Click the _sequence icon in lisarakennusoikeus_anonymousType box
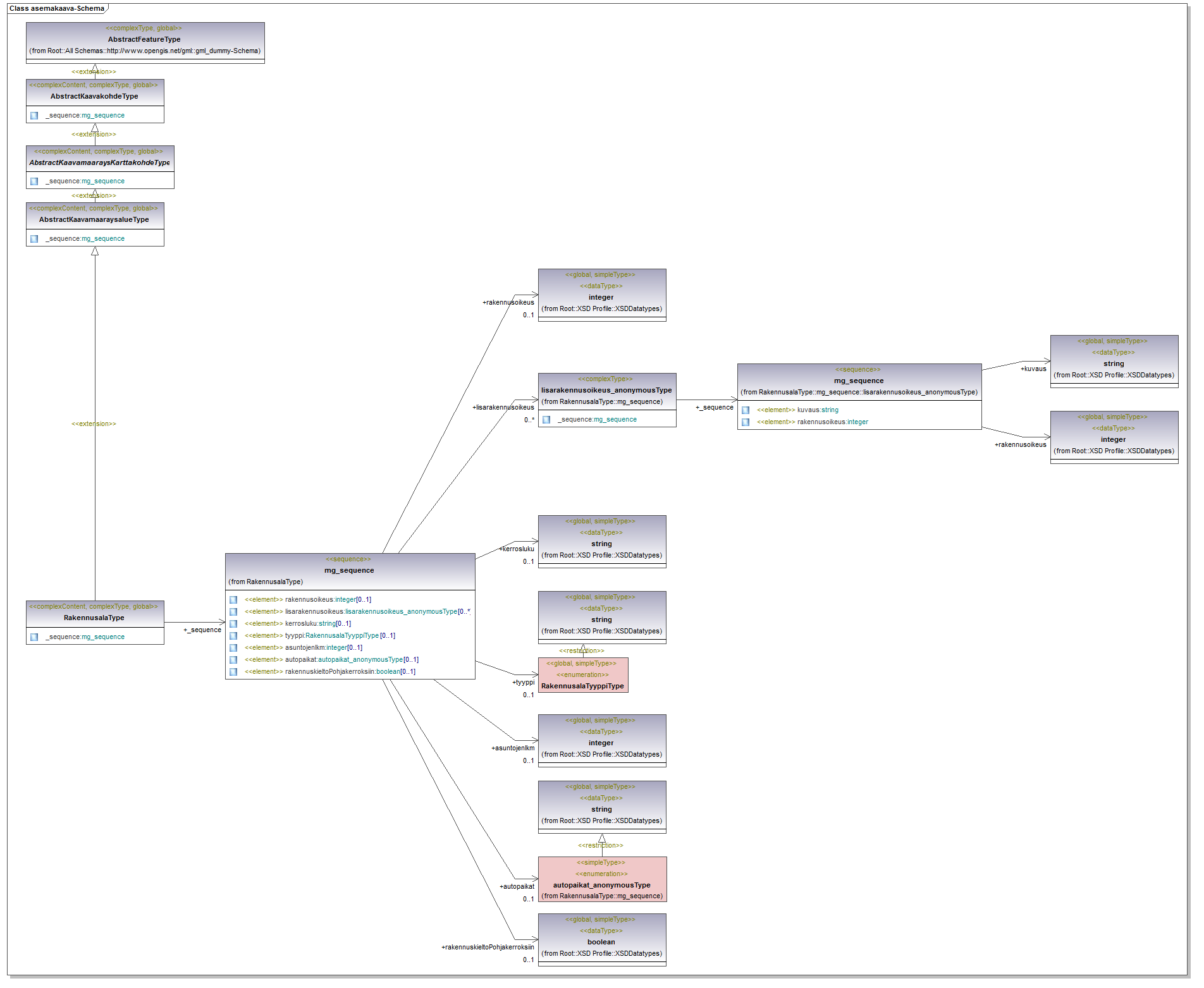1204x988 pixels. click(x=546, y=420)
